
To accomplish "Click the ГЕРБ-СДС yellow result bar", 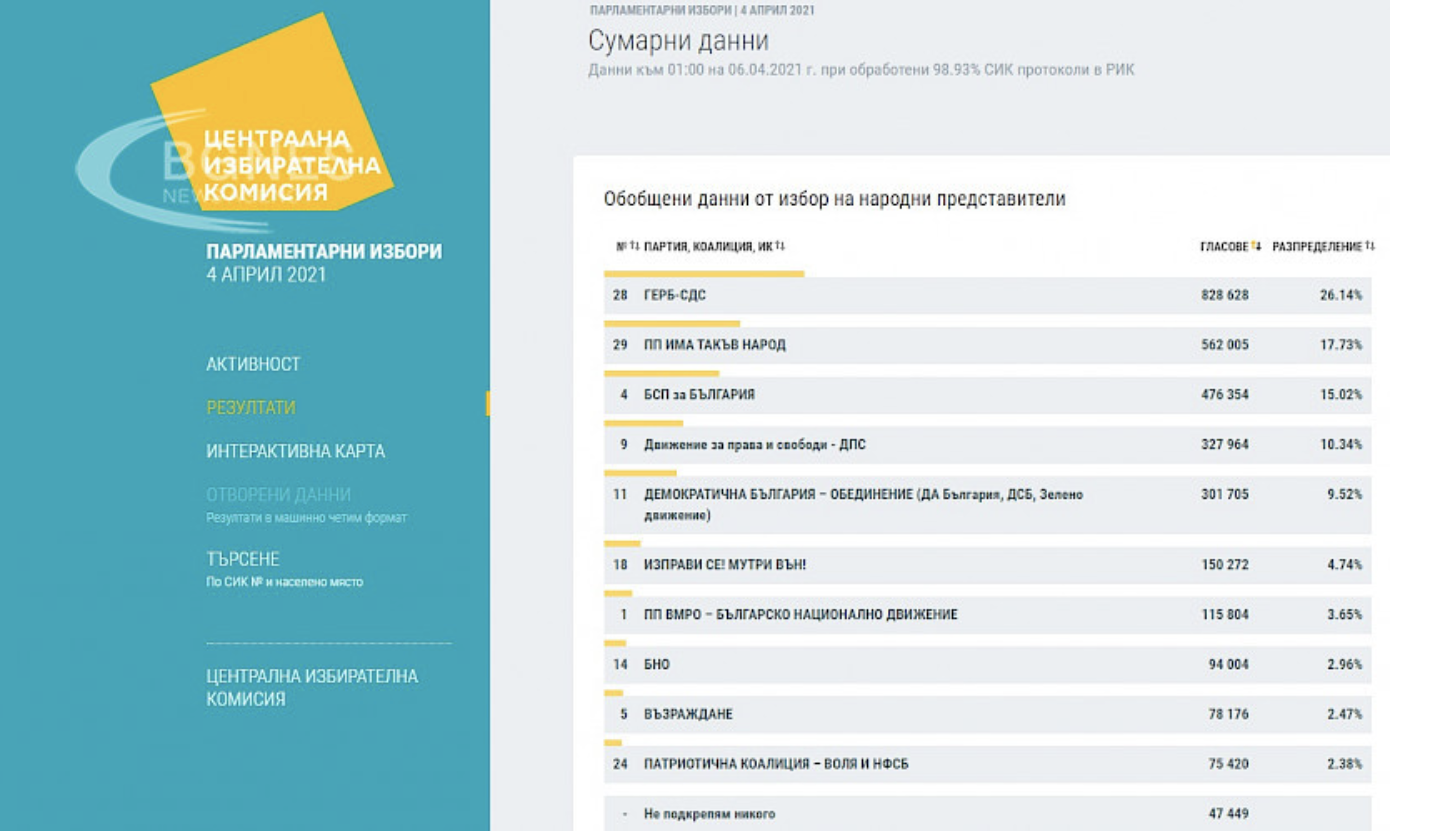I will tap(704, 273).
